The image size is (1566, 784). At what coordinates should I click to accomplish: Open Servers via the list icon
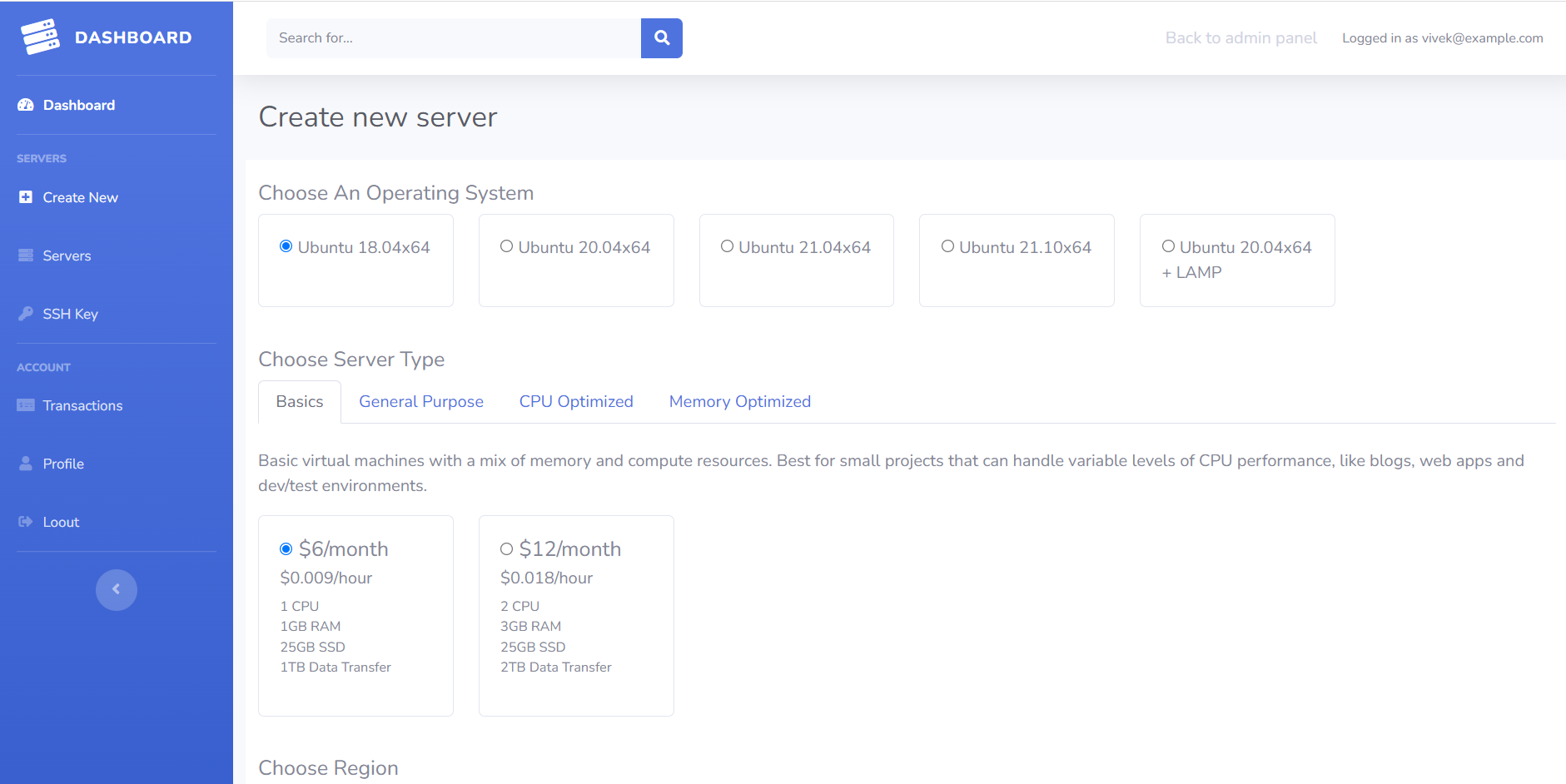[25, 255]
